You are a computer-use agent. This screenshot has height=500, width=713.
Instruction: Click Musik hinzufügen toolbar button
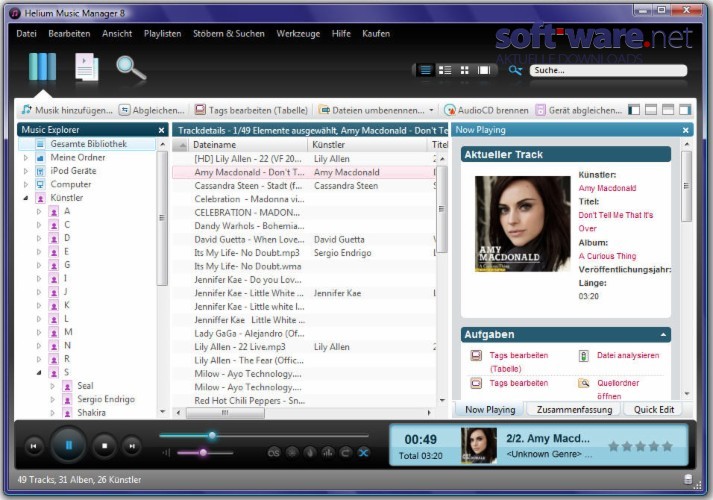67,110
